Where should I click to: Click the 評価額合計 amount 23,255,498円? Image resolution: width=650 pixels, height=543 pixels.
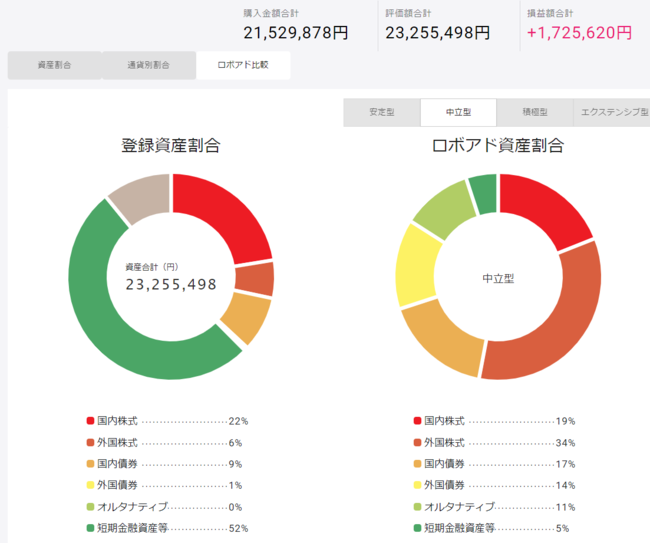[x=437, y=32]
